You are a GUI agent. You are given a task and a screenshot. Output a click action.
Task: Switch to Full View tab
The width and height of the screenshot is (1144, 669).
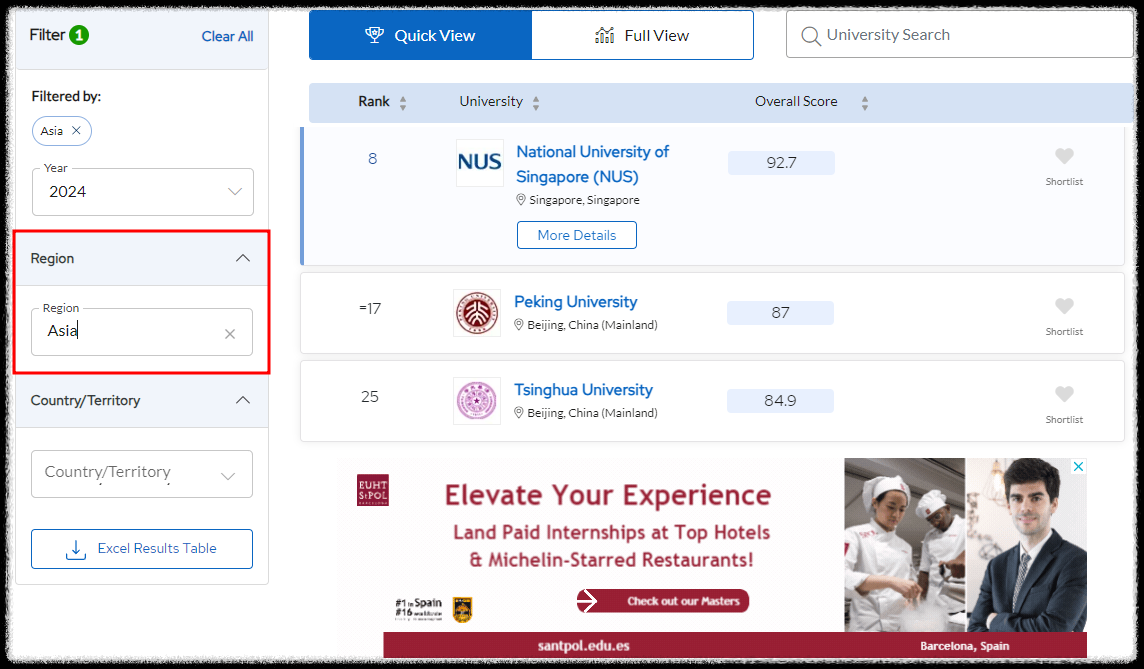(x=642, y=35)
